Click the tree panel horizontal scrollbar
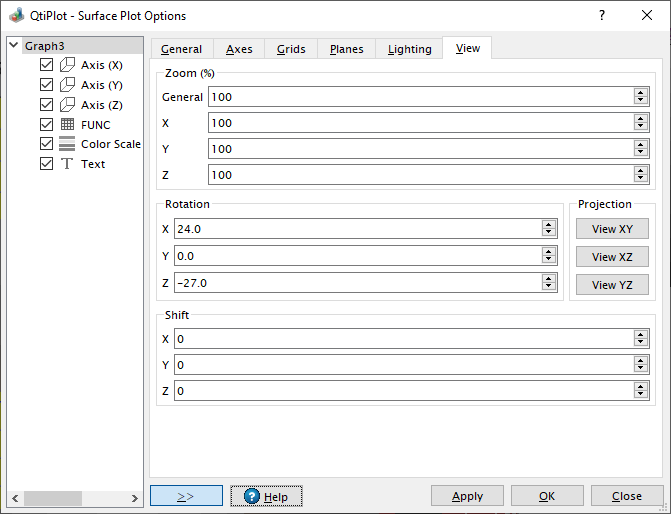Image resolution: width=671 pixels, height=514 pixels. [60, 498]
